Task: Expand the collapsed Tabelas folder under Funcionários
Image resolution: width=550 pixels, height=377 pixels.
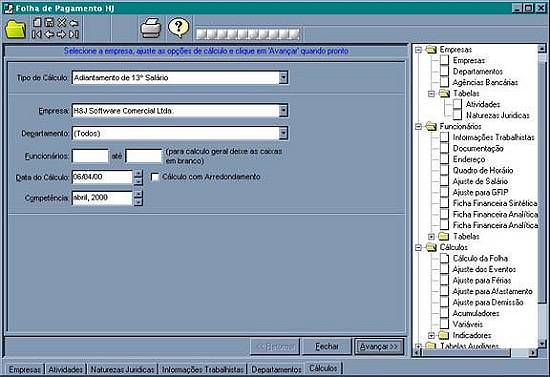Action: tap(431, 237)
